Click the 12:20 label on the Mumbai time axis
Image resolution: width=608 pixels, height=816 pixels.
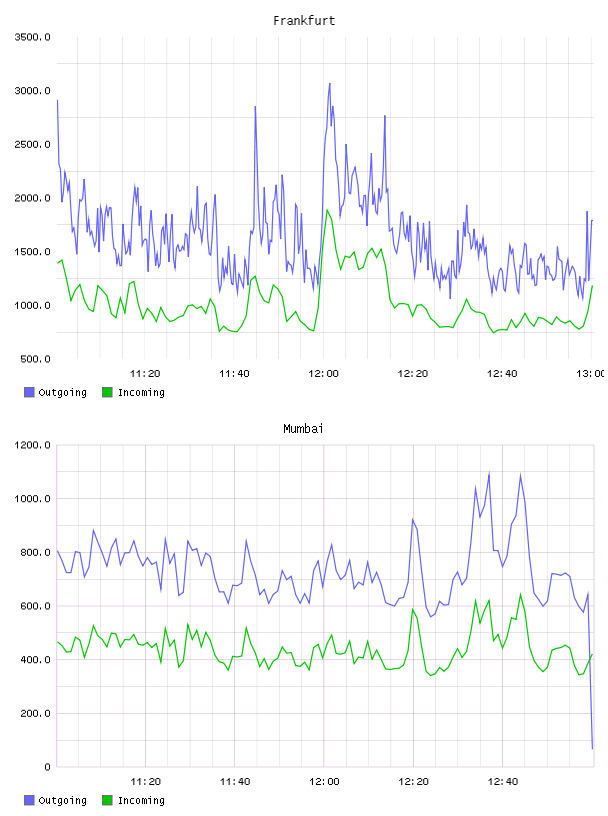413,781
